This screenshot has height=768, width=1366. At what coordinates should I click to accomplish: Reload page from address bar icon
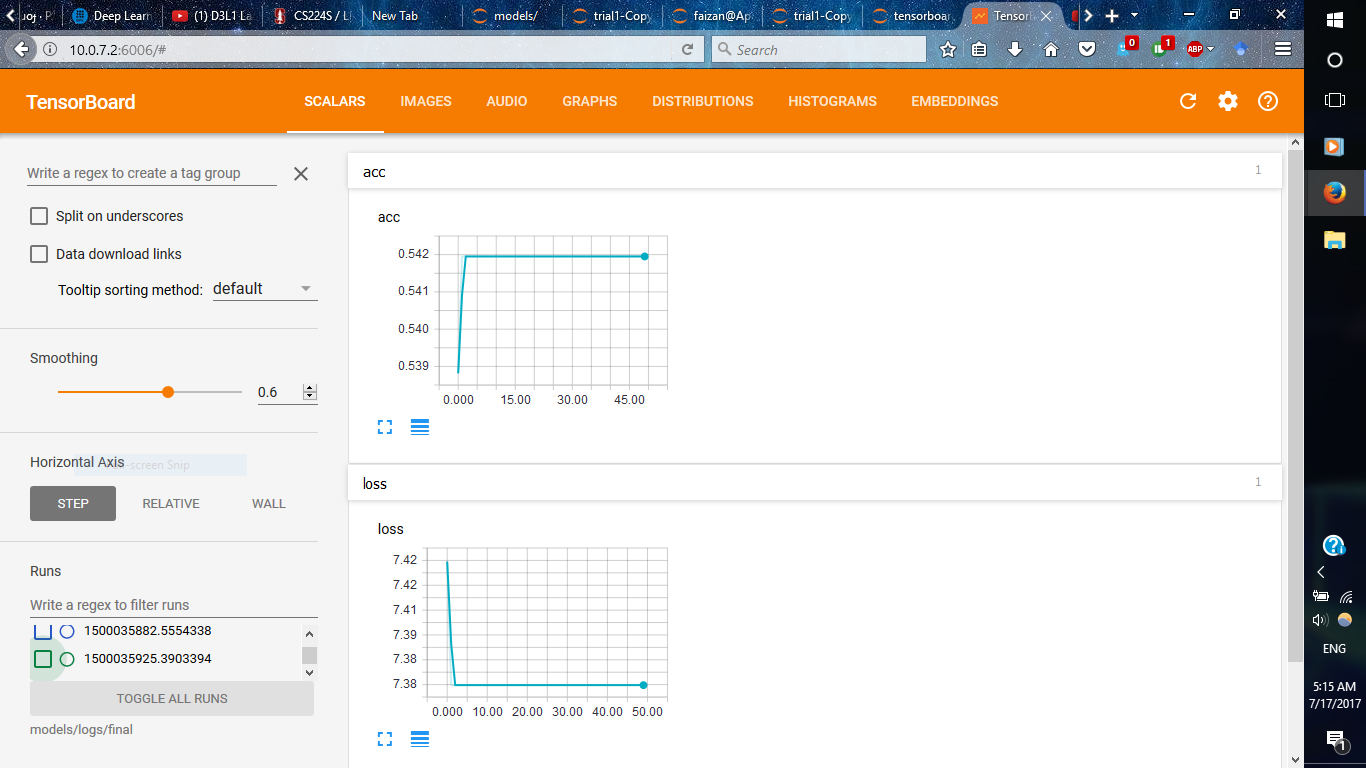coord(687,49)
